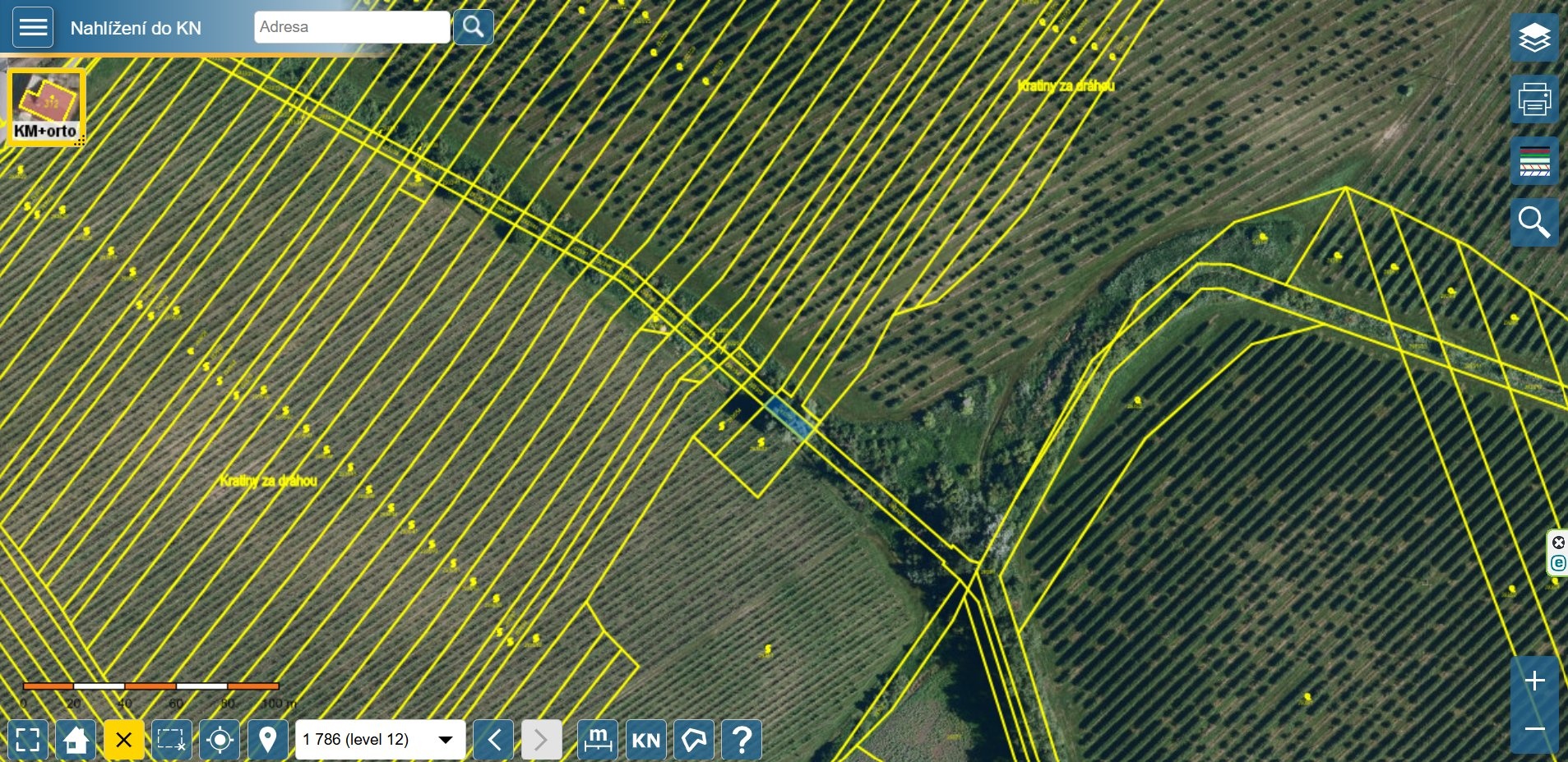Open the measurement tool
Screen dimensions: 1568x762
598,740
